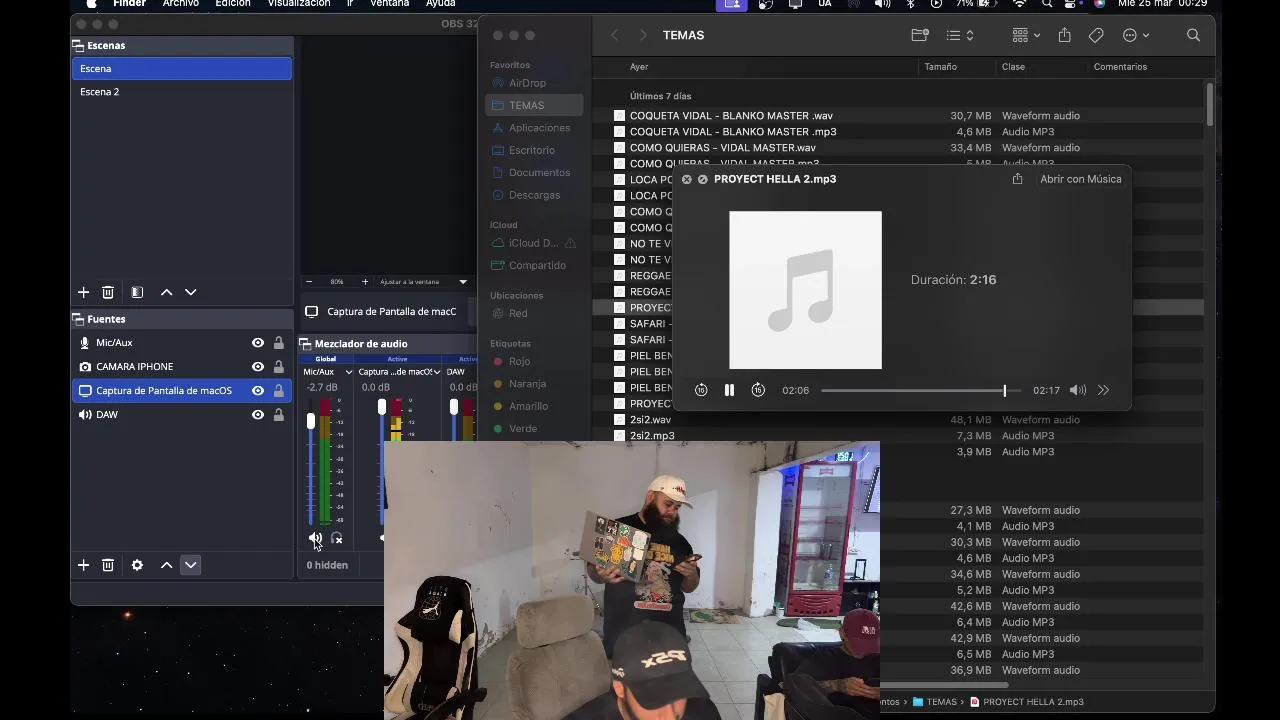Open the Visualización menu
Image resolution: width=1280 pixels, height=720 pixels.
299,4
